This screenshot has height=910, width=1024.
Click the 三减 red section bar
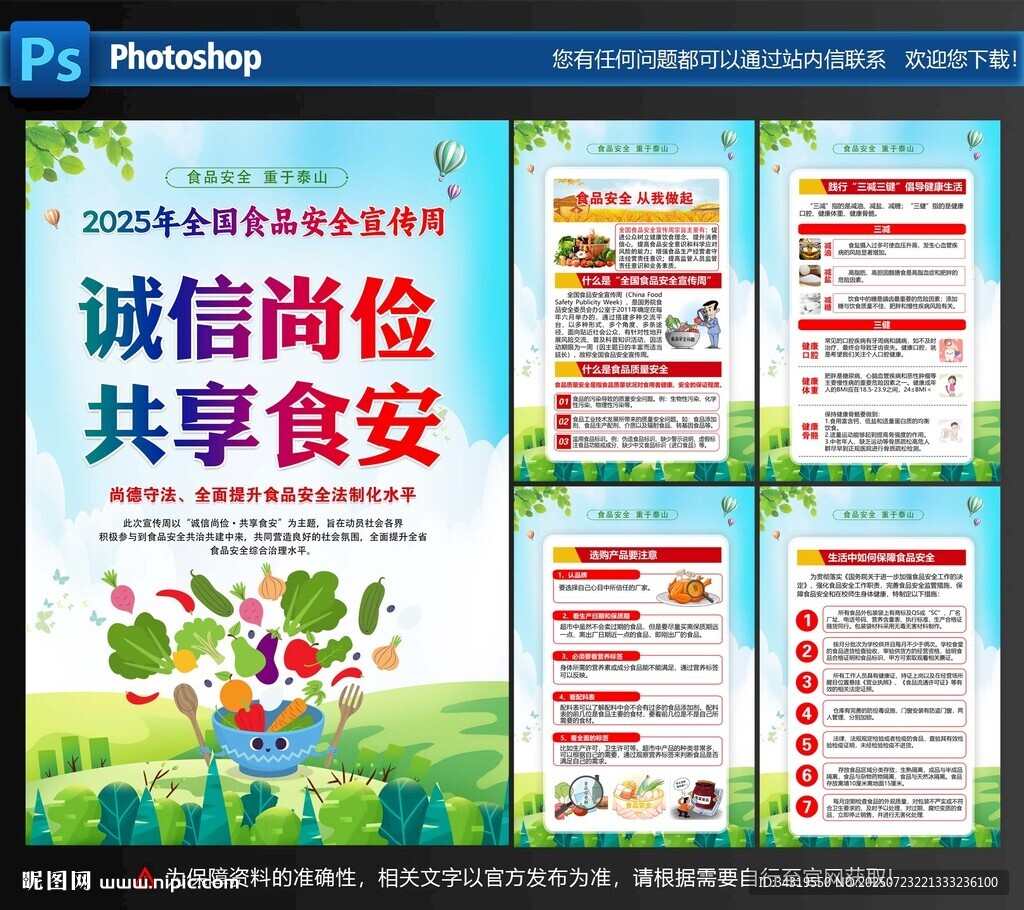(882, 229)
